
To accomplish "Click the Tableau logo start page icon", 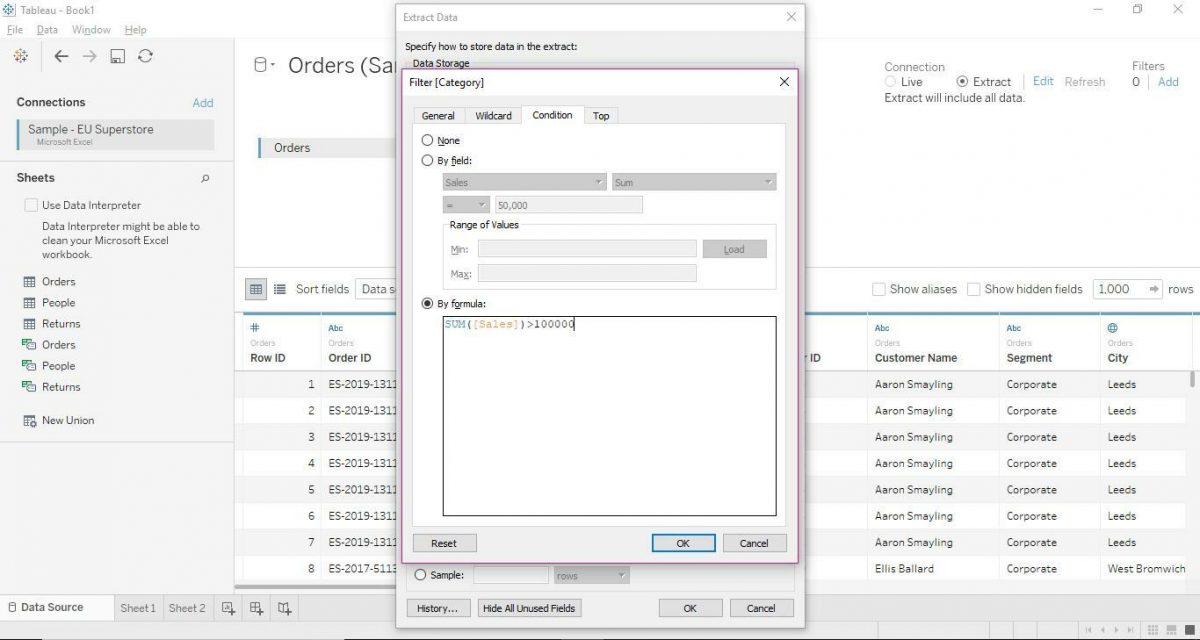I will (x=20, y=56).
